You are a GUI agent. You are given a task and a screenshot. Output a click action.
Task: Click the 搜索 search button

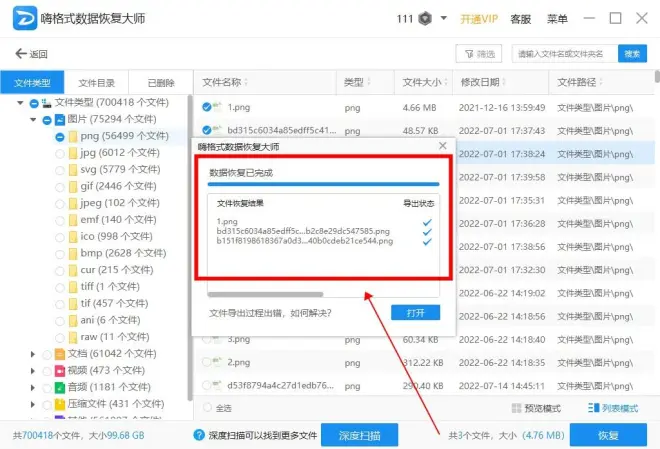pyautogui.click(x=632, y=54)
